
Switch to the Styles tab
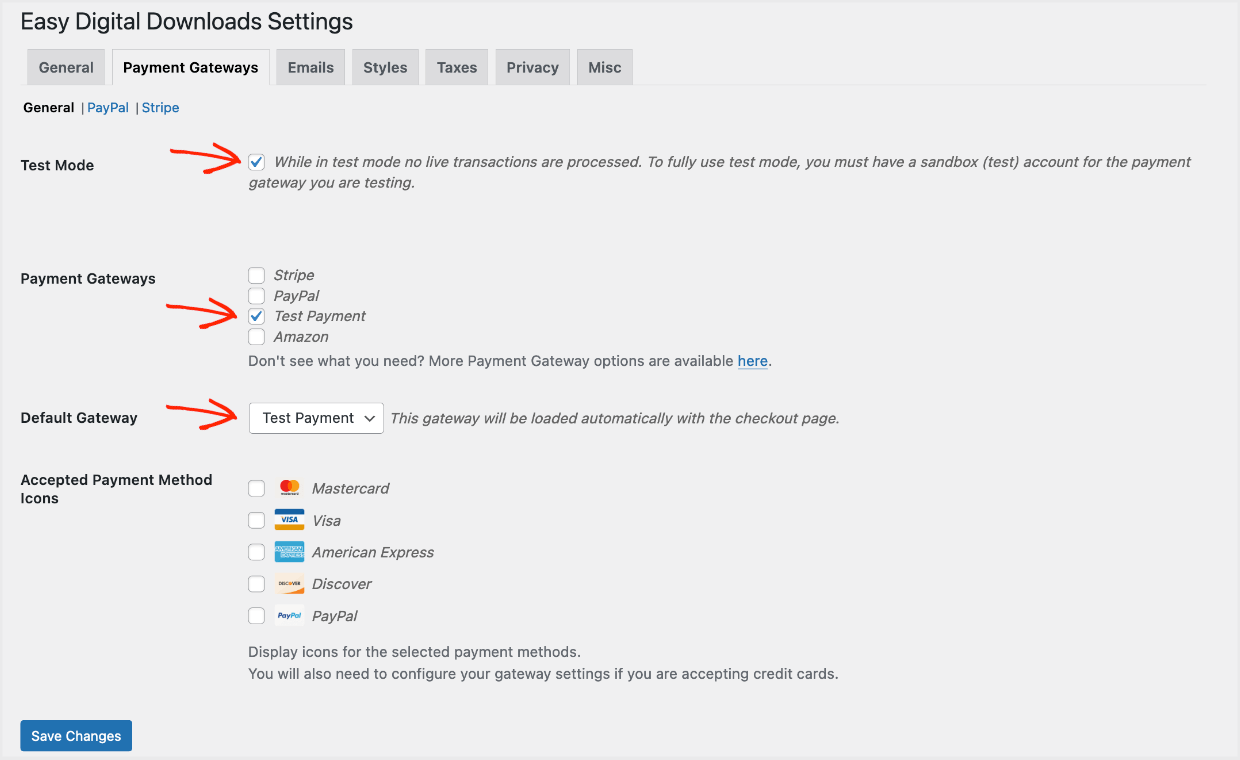pyautogui.click(x=384, y=67)
